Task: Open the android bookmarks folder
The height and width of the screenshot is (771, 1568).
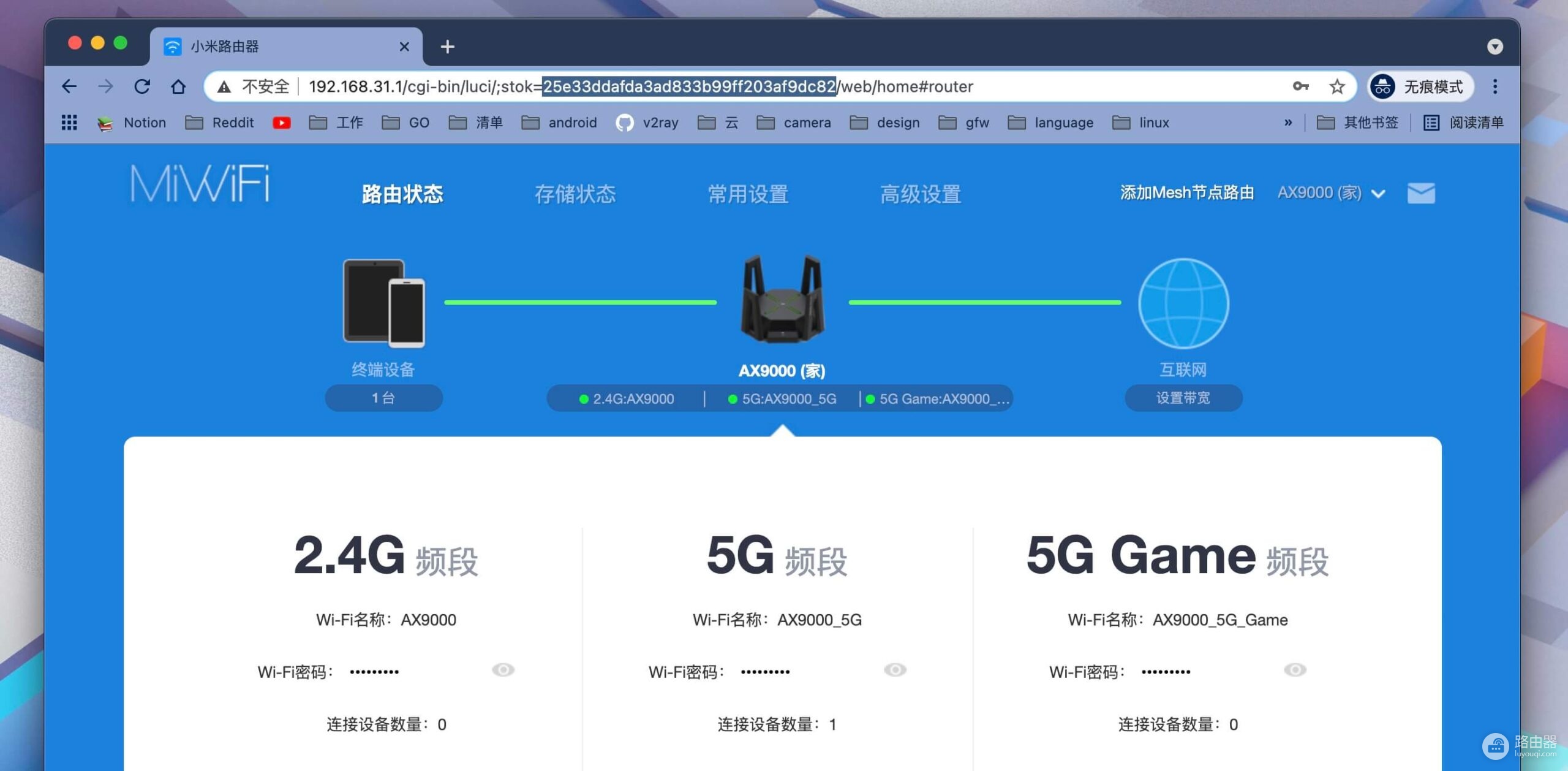Action: 559,123
